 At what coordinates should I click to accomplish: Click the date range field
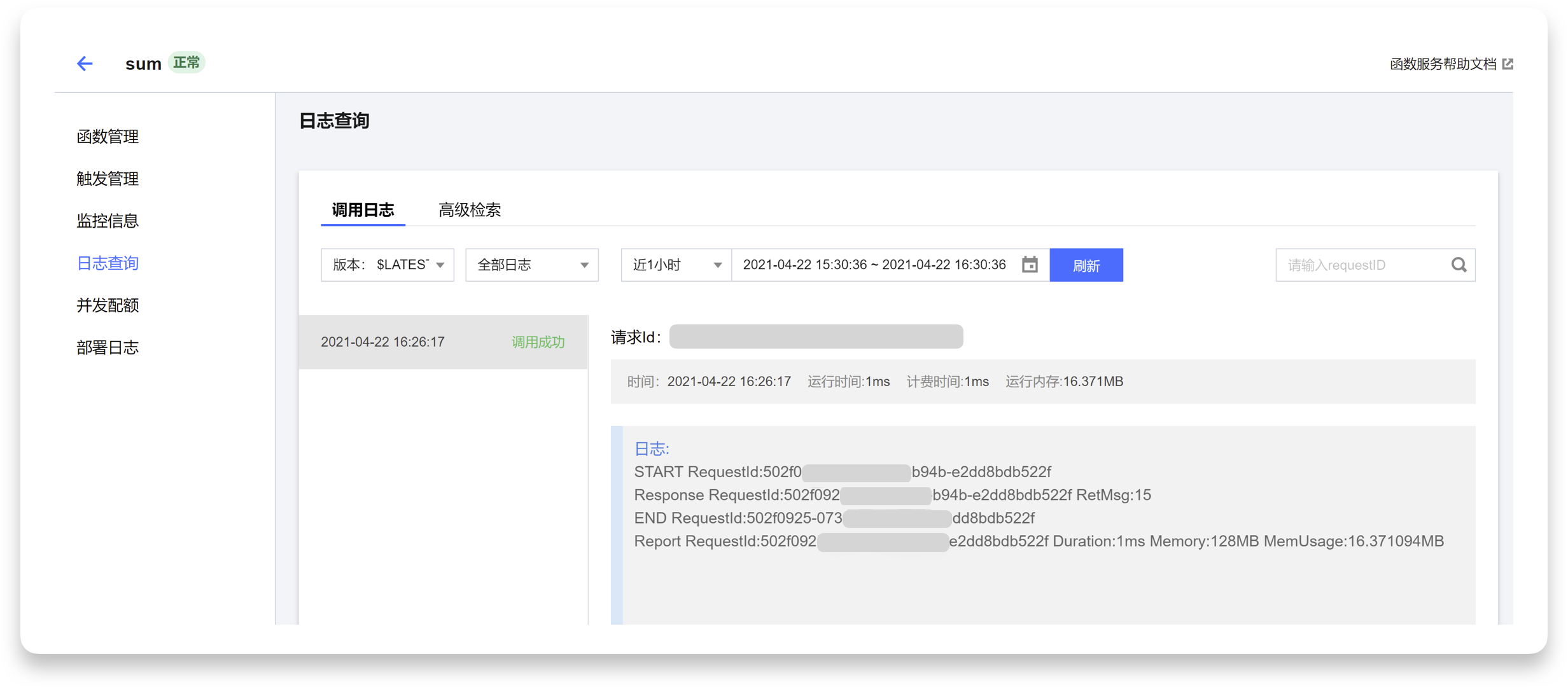tap(874, 265)
